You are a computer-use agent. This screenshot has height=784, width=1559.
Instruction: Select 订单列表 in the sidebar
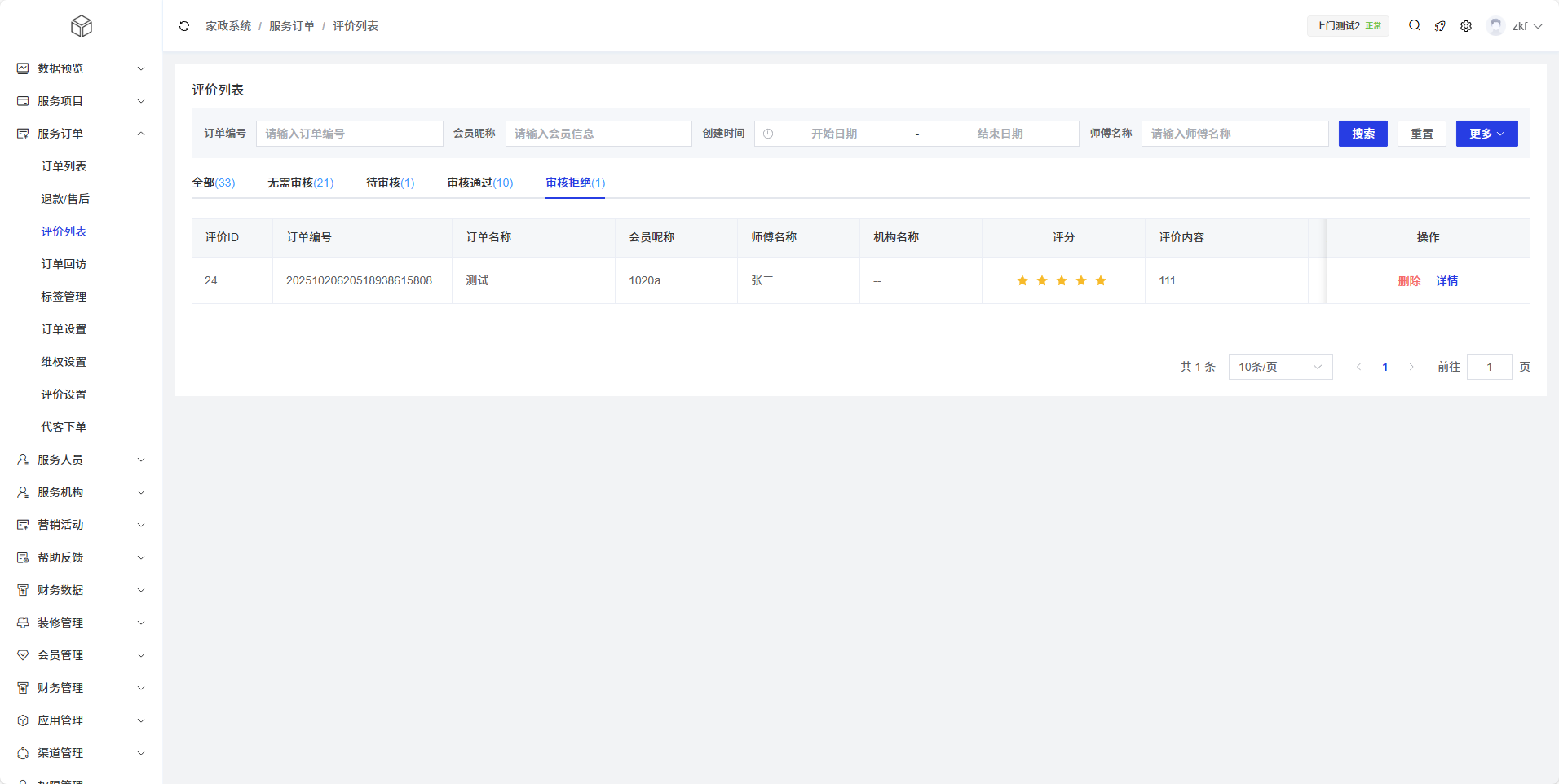[x=64, y=166]
